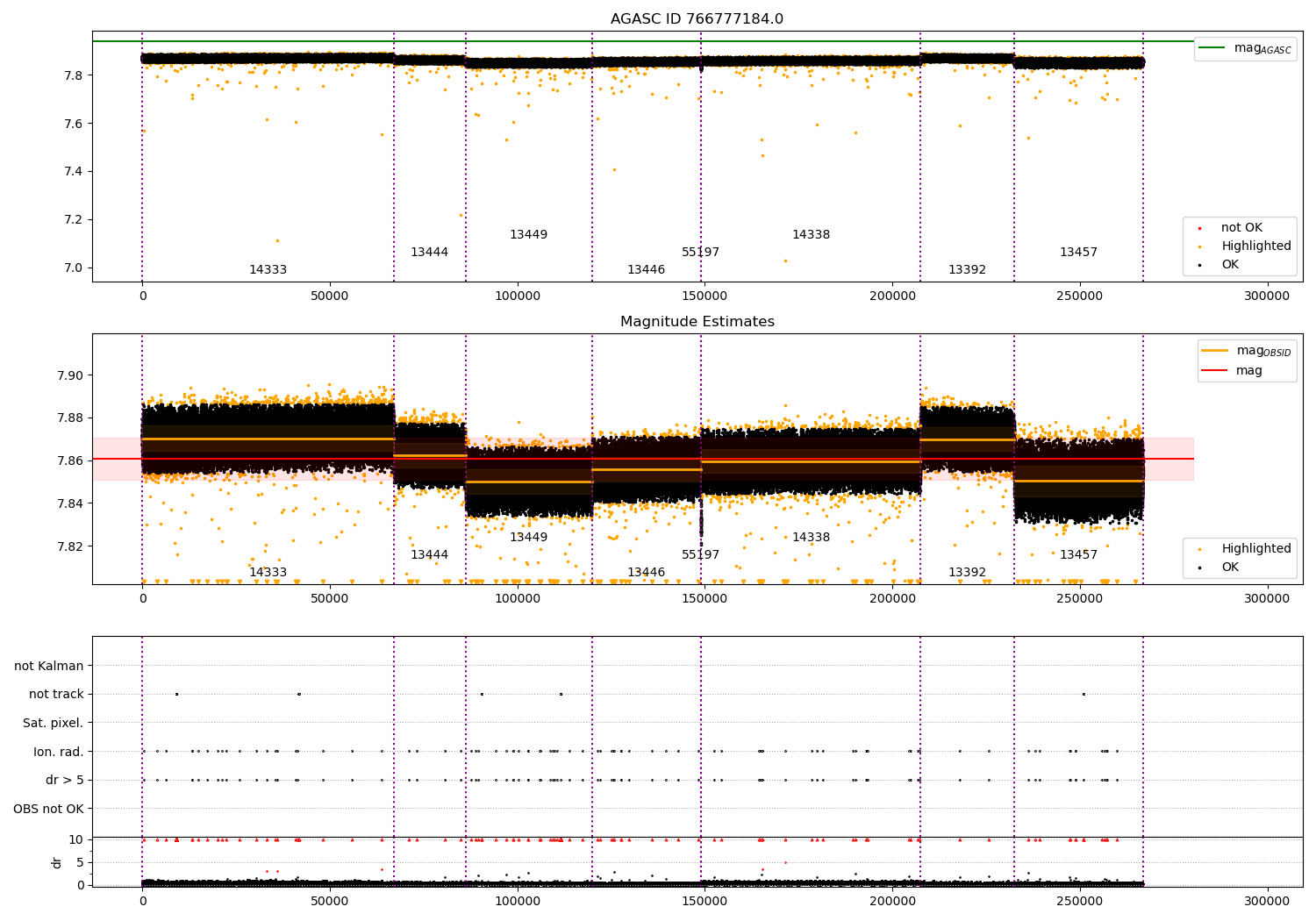Image resolution: width=1316 pixels, height=921 pixels.
Task: Click the 7.86 tick in Magnitude Estimates plot
Action: click(x=70, y=461)
